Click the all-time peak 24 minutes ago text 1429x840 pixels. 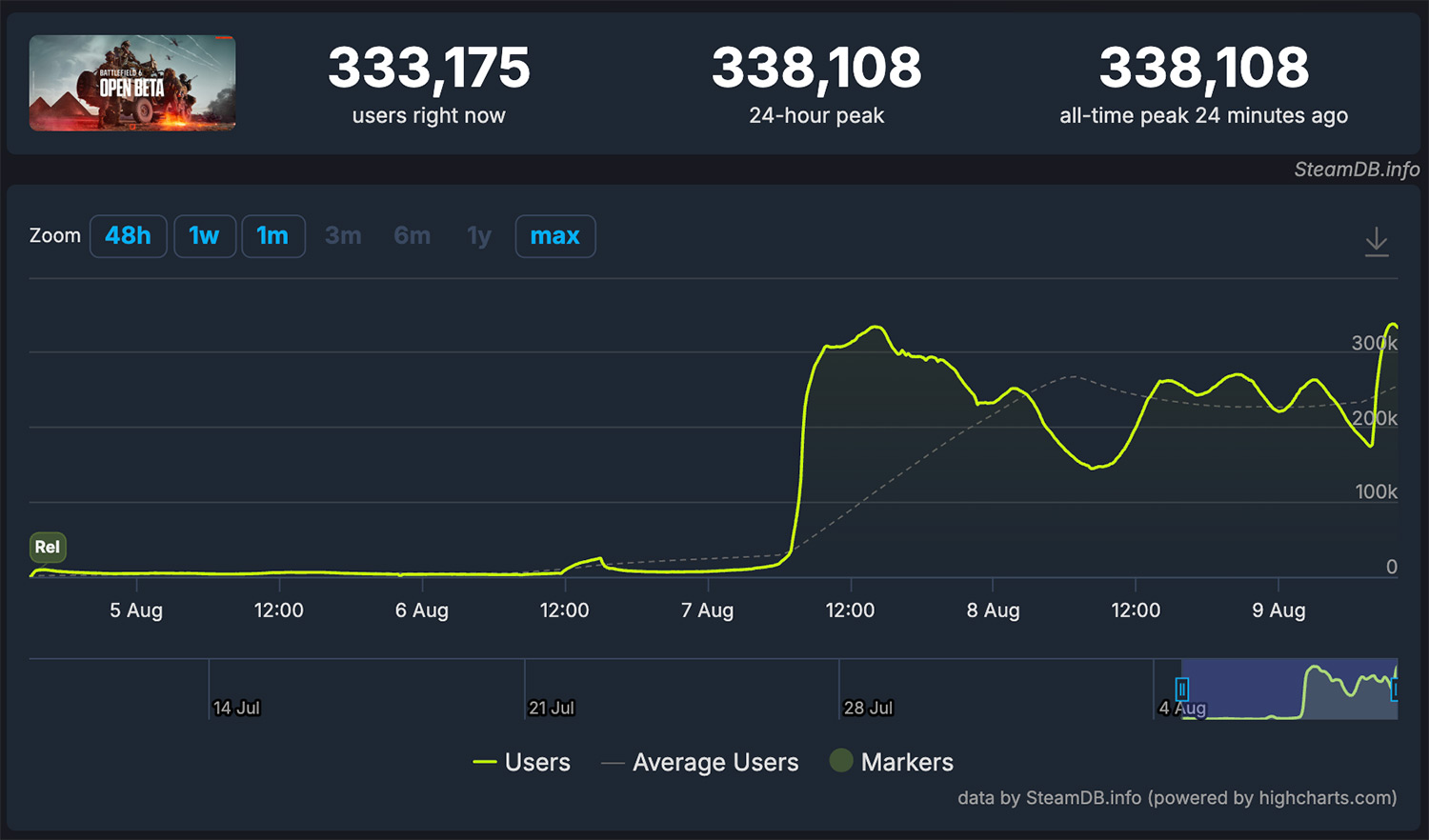tap(1204, 116)
